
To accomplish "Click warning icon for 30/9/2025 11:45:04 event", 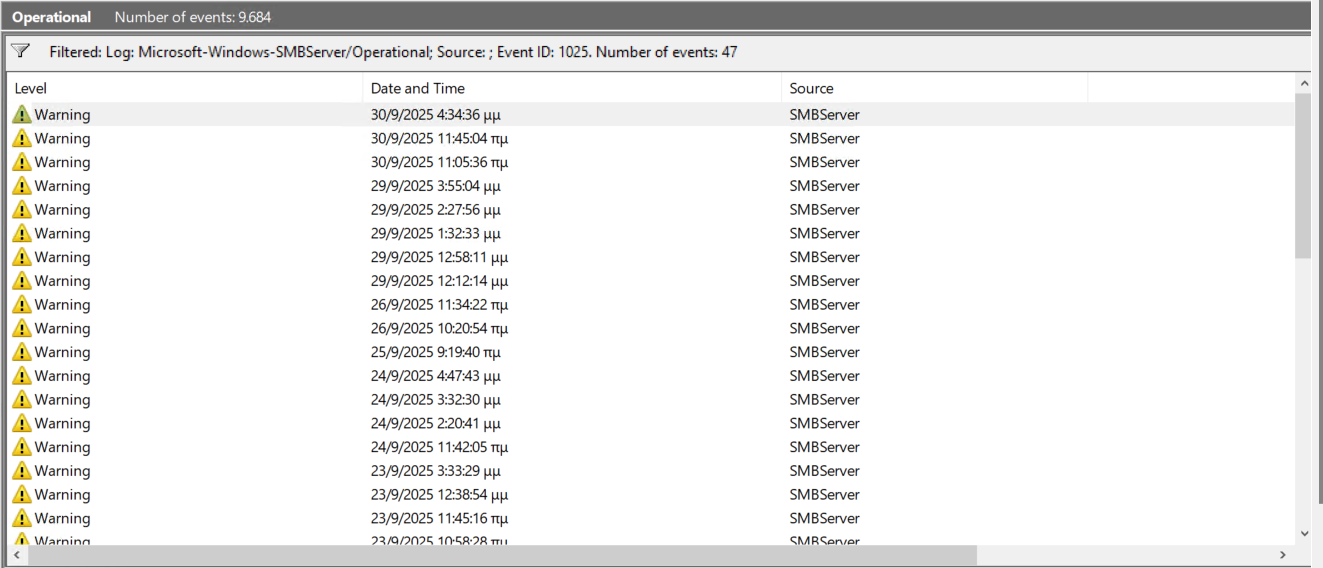I will tap(22, 139).
